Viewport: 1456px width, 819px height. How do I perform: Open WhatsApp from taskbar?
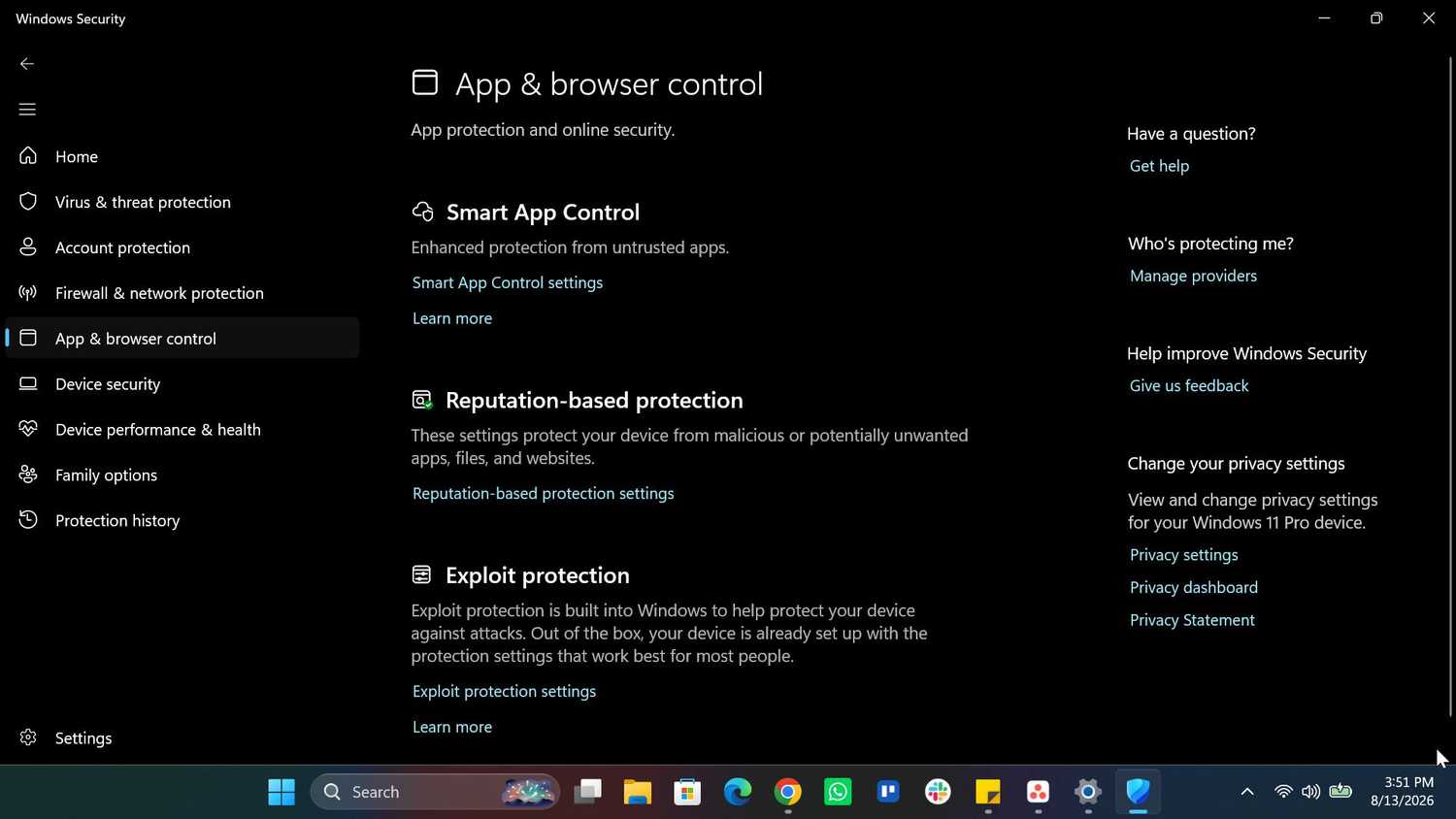click(838, 792)
